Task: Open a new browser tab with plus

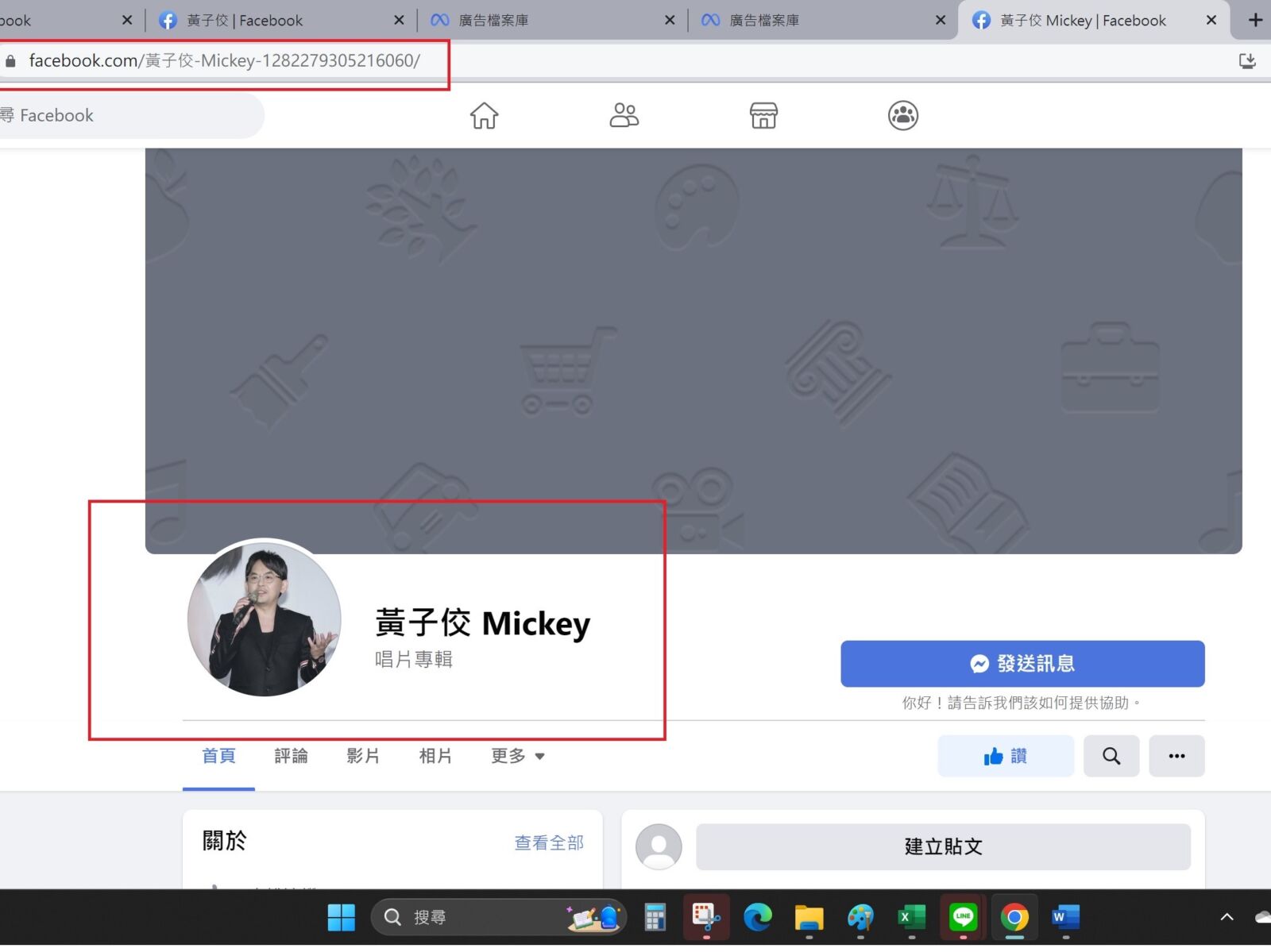Action: click(1255, 21)
